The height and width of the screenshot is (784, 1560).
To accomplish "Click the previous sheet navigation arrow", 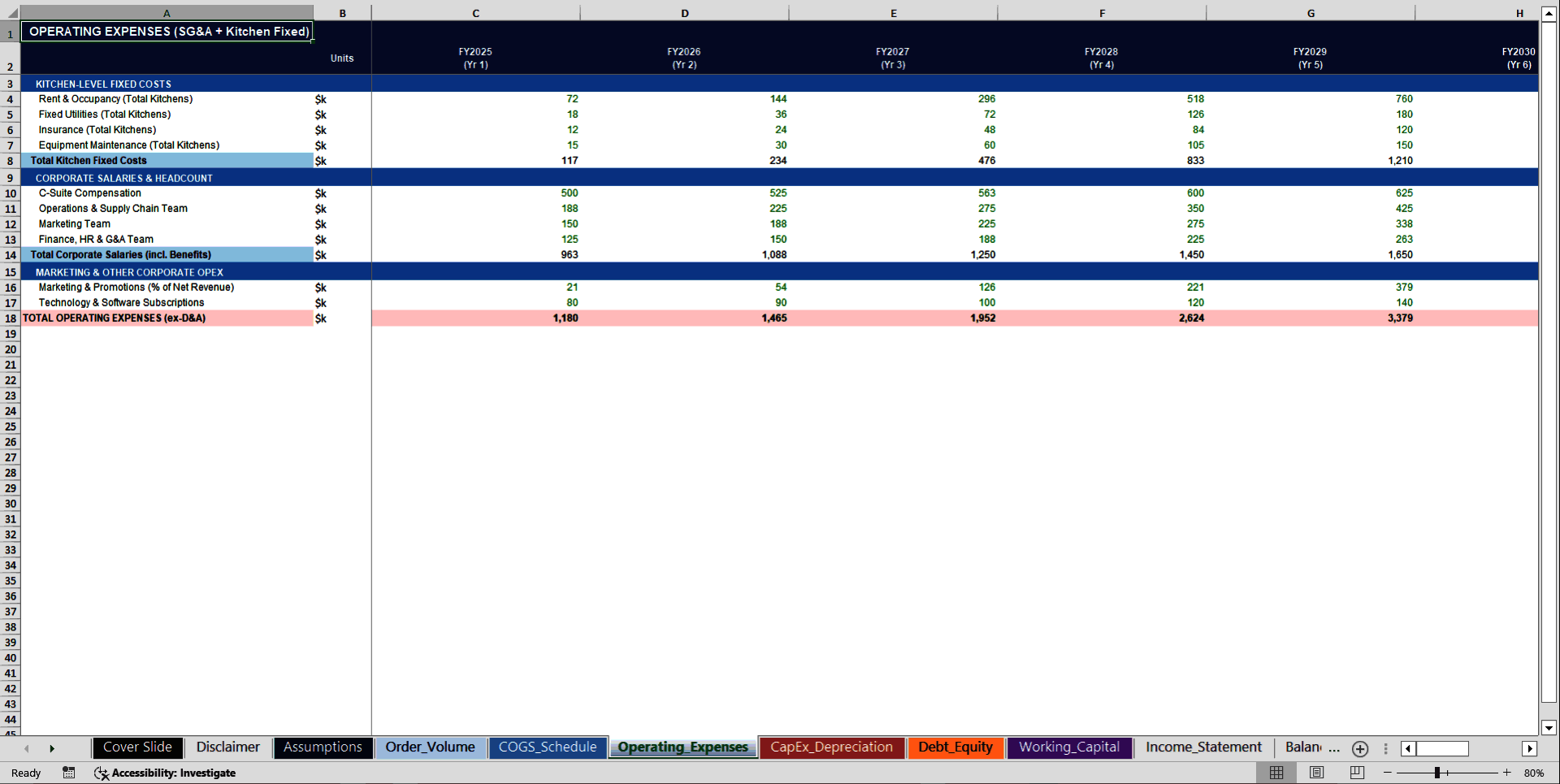I will [x=26, y=748].
